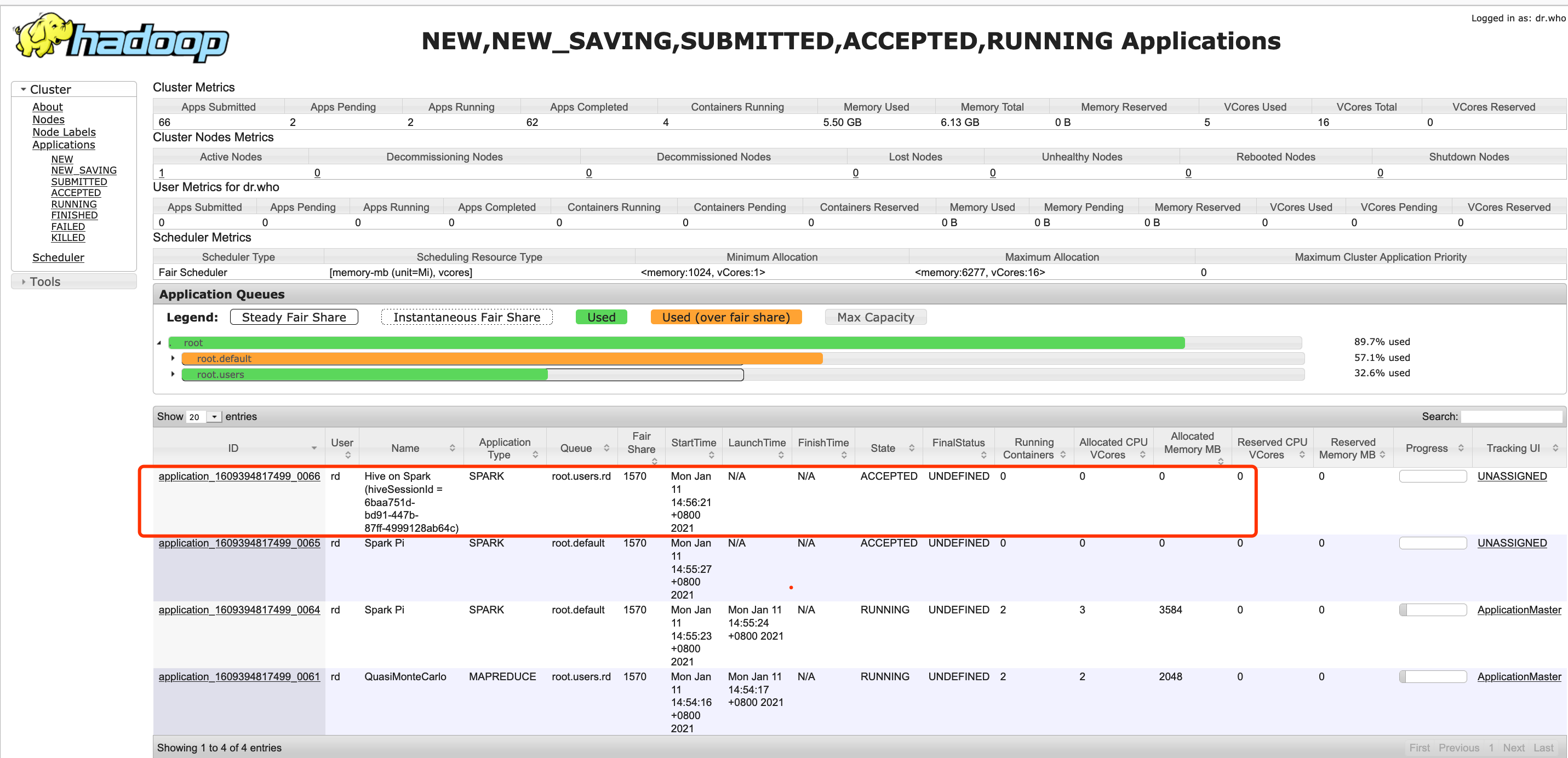This screenshot has width=1568, height=758.
Task: Open the Node Labels page
Action: pos(64,132)
